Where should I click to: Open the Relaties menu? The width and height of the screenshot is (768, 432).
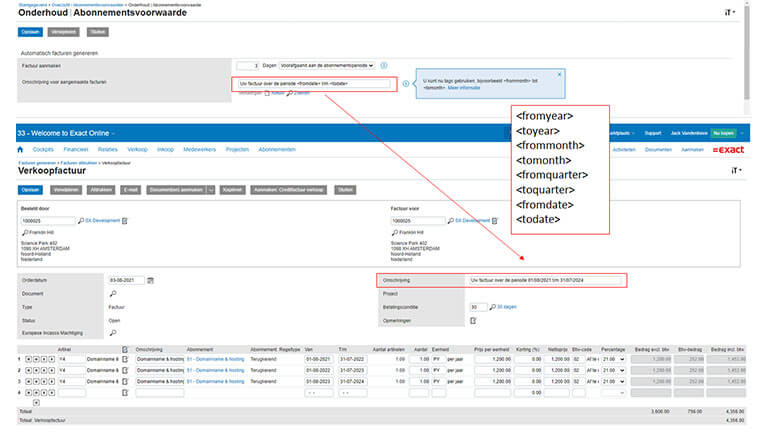[108, 149]
